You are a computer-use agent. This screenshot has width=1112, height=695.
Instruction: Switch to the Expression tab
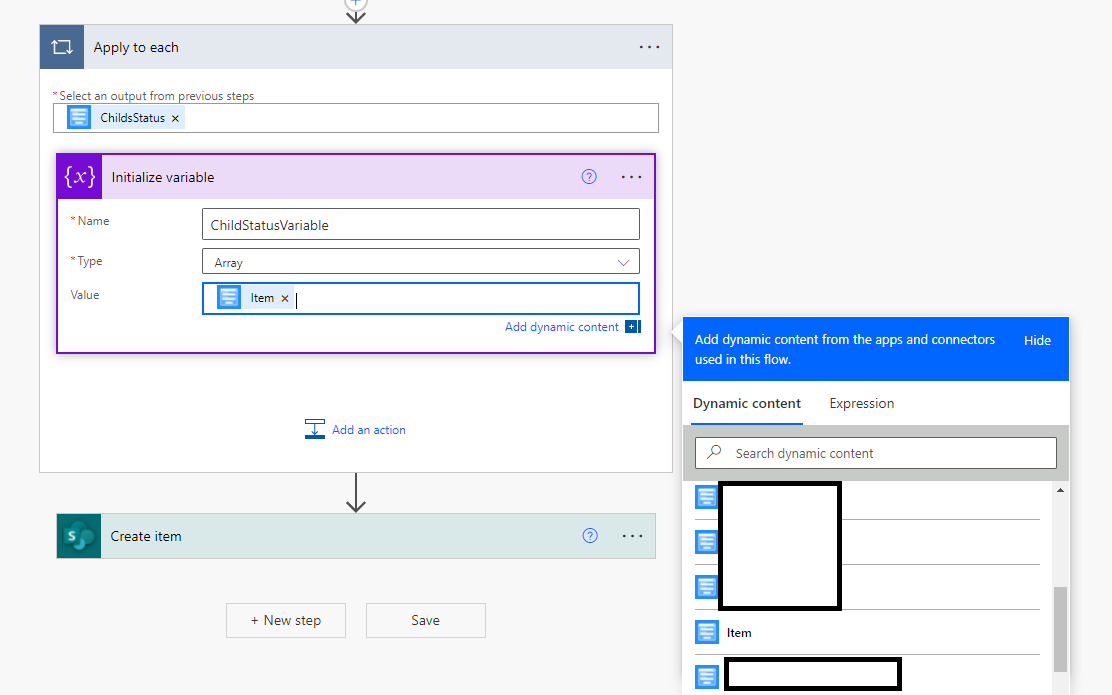tap(861, 404)
